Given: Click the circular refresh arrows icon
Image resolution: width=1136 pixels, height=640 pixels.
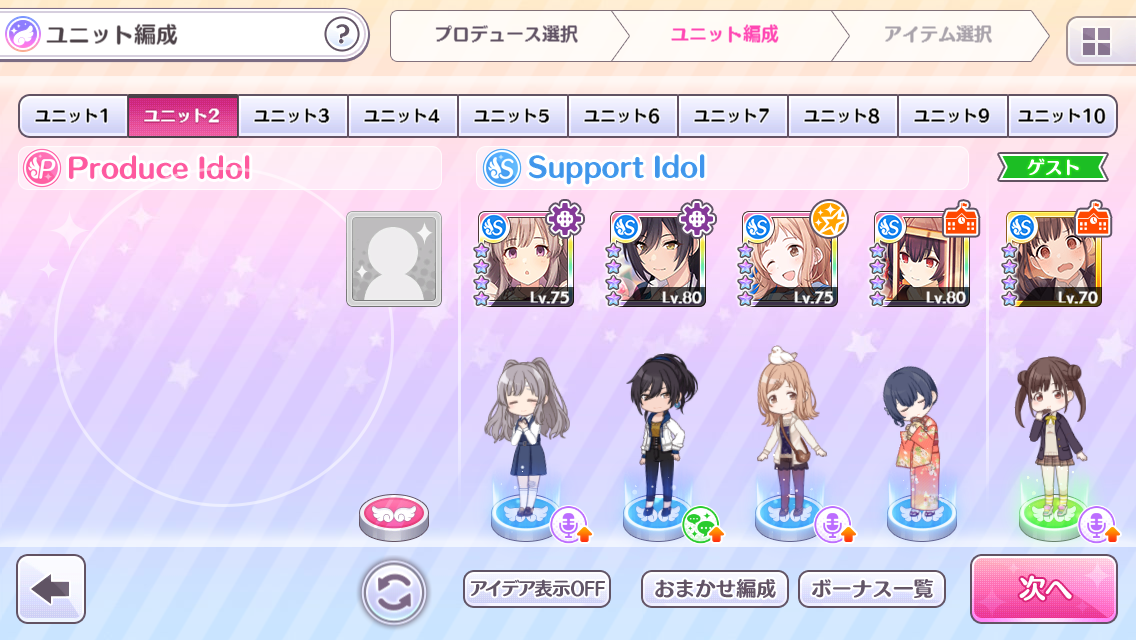Looking at the screenshot, I should 394,592.
